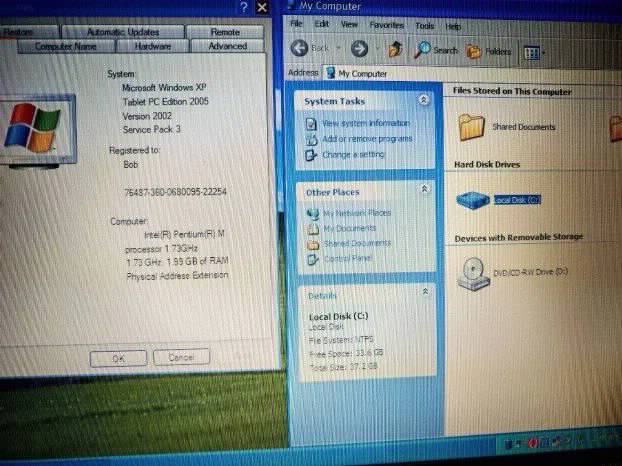This screenshot has width=622, height=466.
Task: Switch to the System Restore tab
Action: 28,32
